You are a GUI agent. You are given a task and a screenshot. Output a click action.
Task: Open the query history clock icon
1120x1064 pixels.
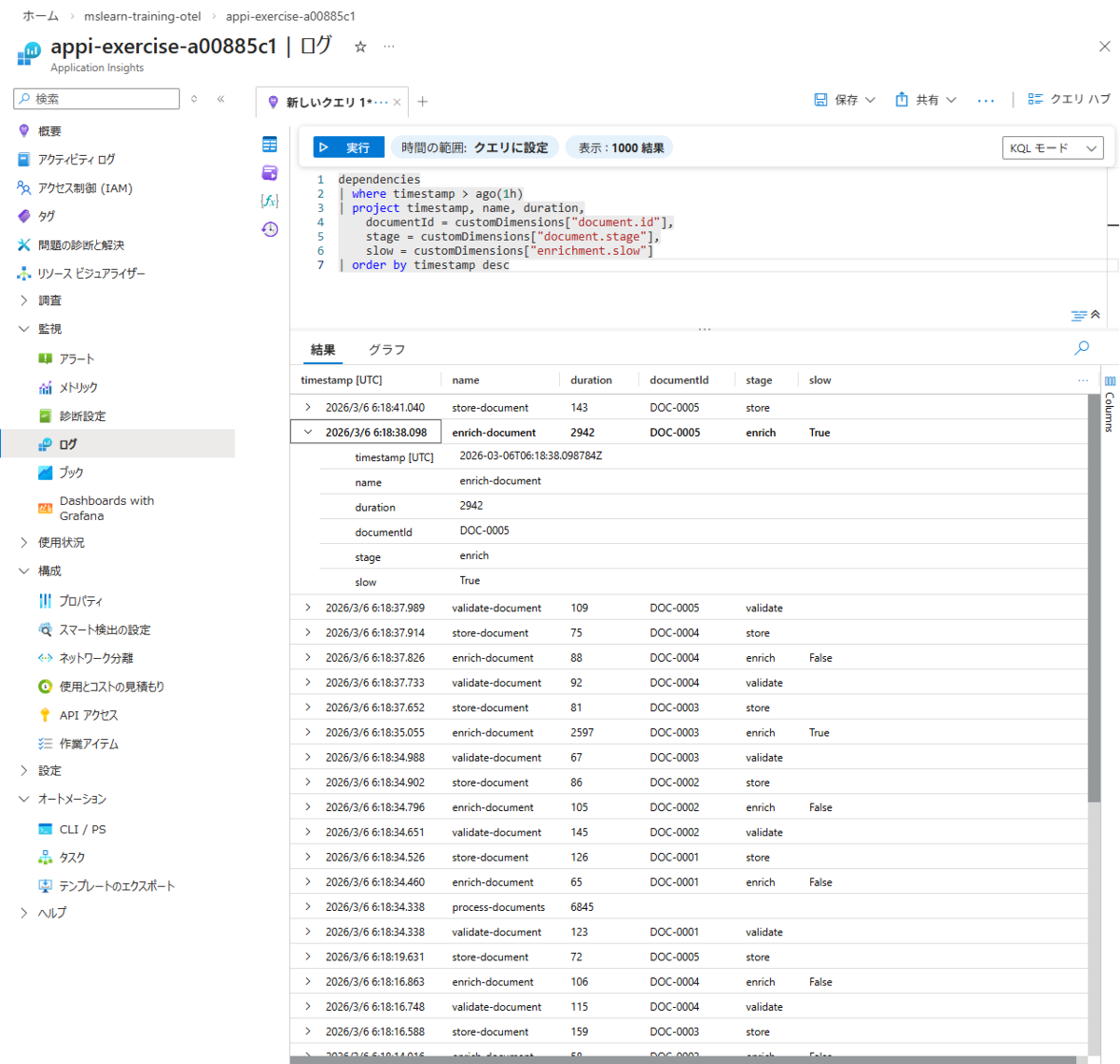270,230
